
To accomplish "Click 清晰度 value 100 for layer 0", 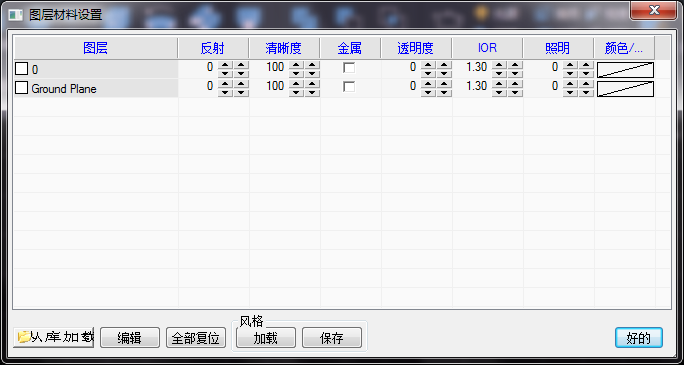I will click(275, 67).
